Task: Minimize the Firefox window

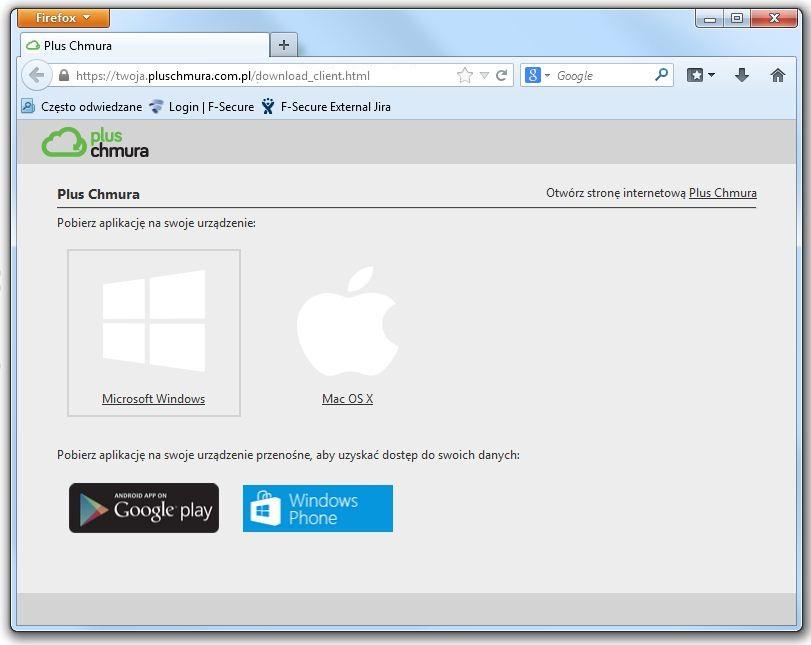Action: coord(710,19)
